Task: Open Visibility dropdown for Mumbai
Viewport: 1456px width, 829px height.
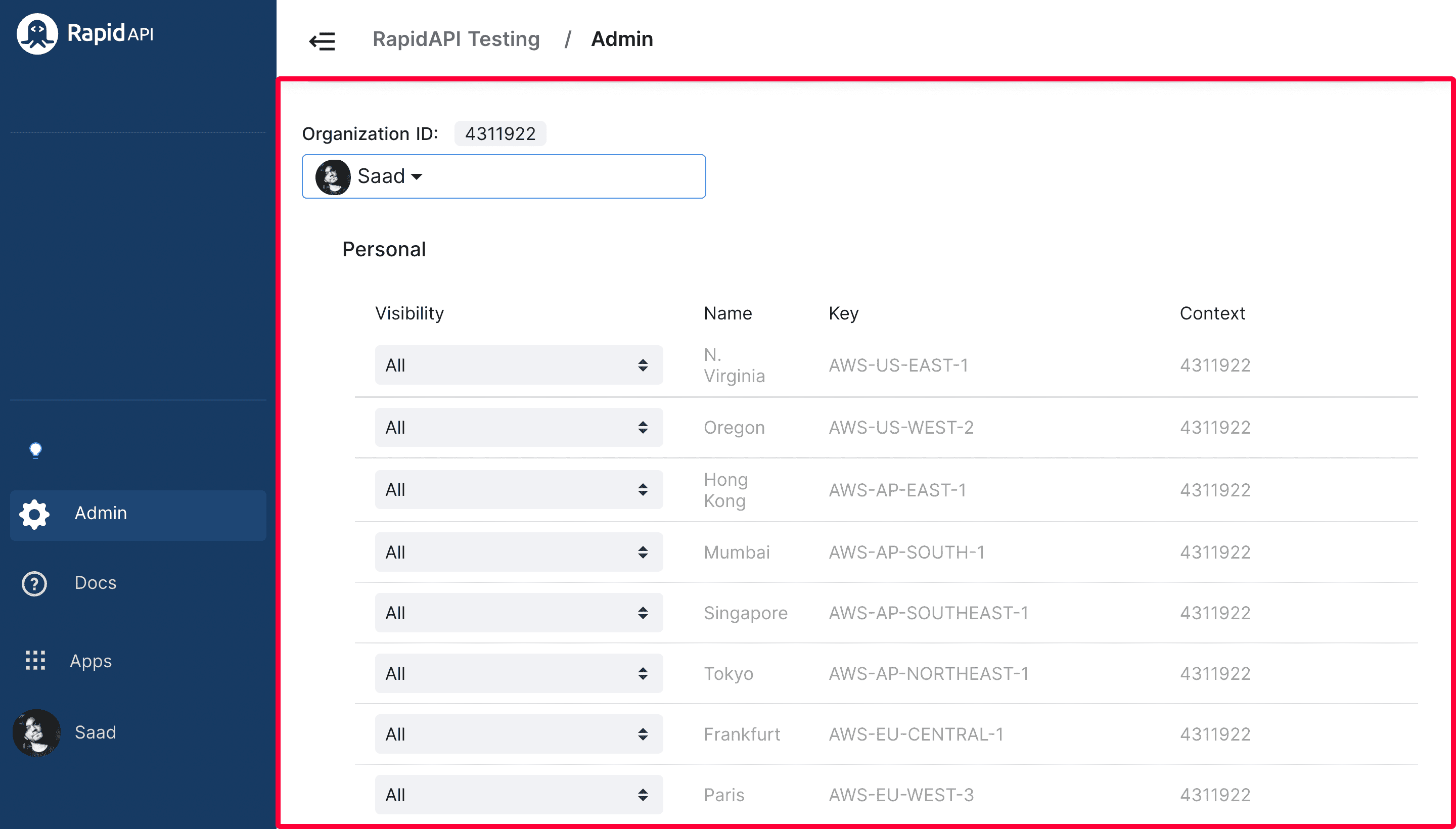Action: pos(519,551)
